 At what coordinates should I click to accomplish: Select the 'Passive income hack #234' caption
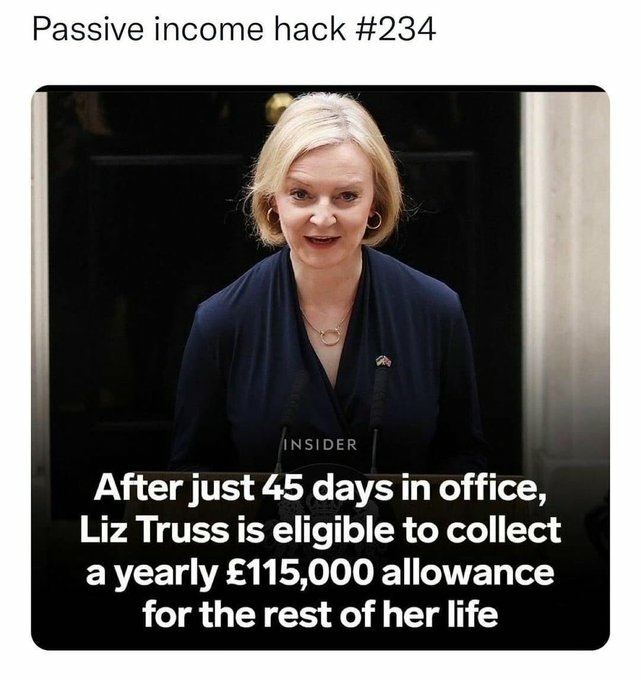234,29
